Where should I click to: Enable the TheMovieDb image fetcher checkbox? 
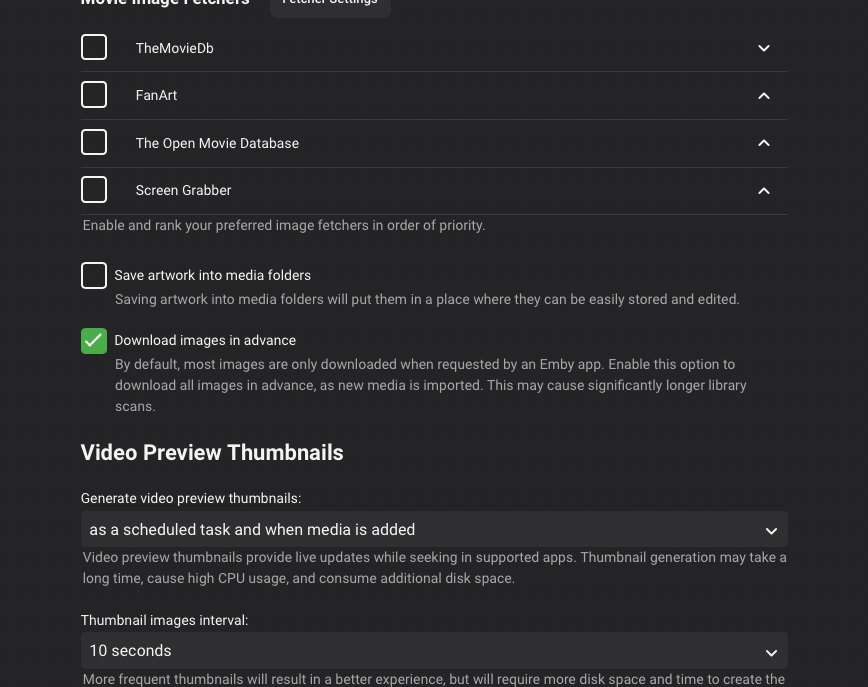pos(94,48)
